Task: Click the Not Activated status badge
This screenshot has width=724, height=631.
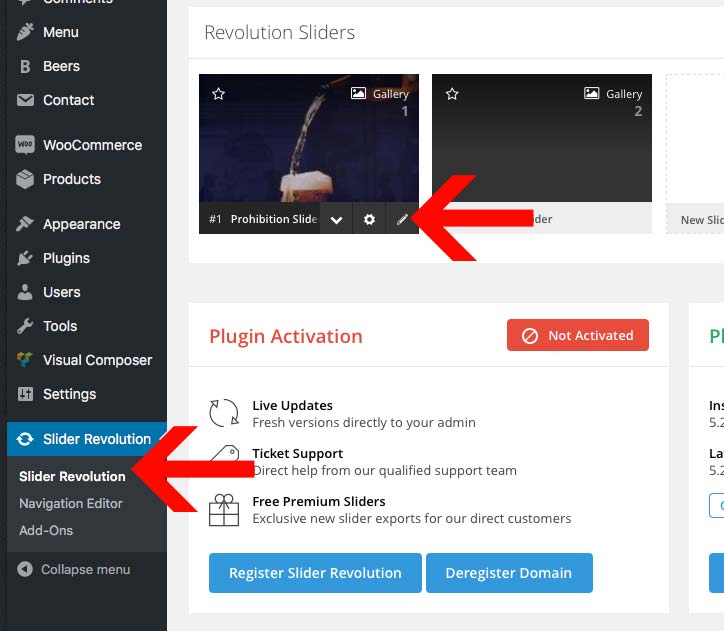Action: click(577, 336)
